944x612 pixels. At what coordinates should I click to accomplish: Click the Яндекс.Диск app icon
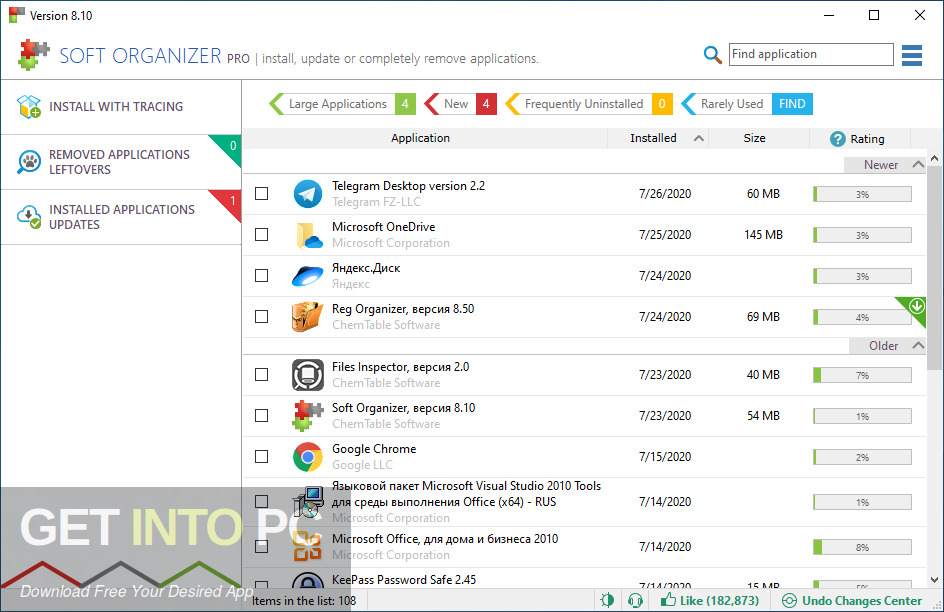click(308, 276)
